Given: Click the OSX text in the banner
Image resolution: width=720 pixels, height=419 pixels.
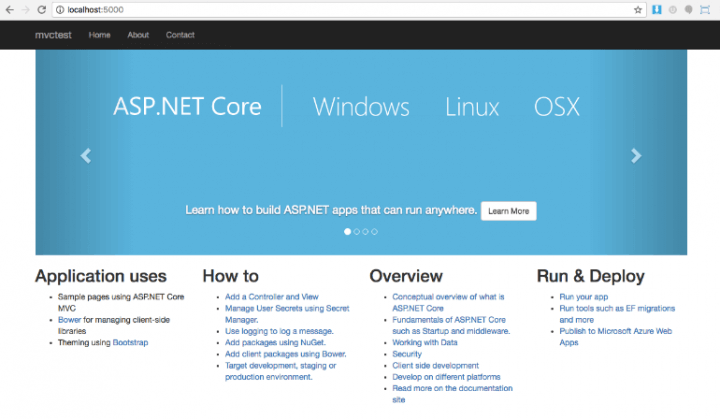Looking at the screenshot, I should coord(557,107).
